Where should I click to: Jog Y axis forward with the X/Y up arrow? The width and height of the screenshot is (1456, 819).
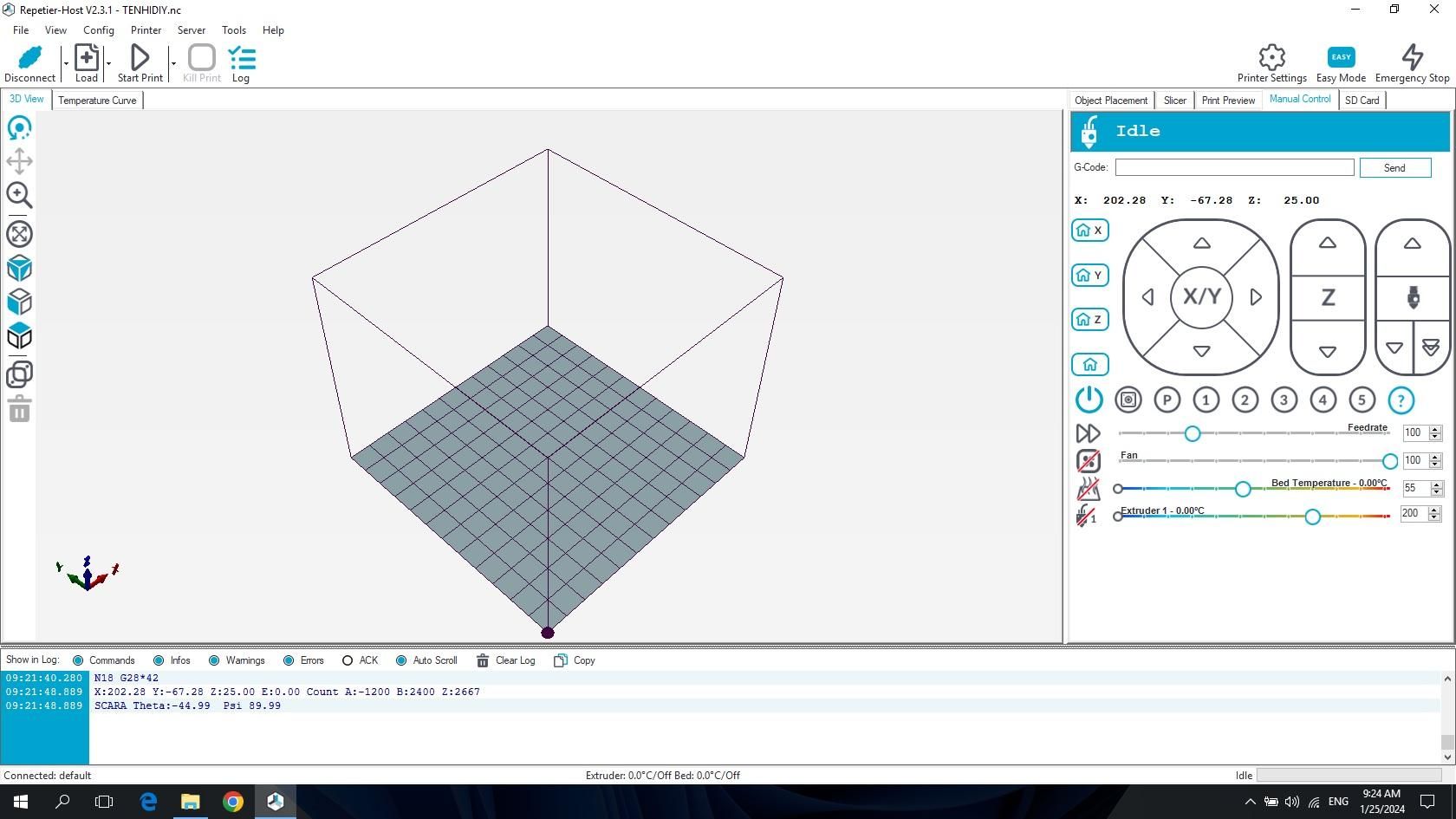point(1201,244)
